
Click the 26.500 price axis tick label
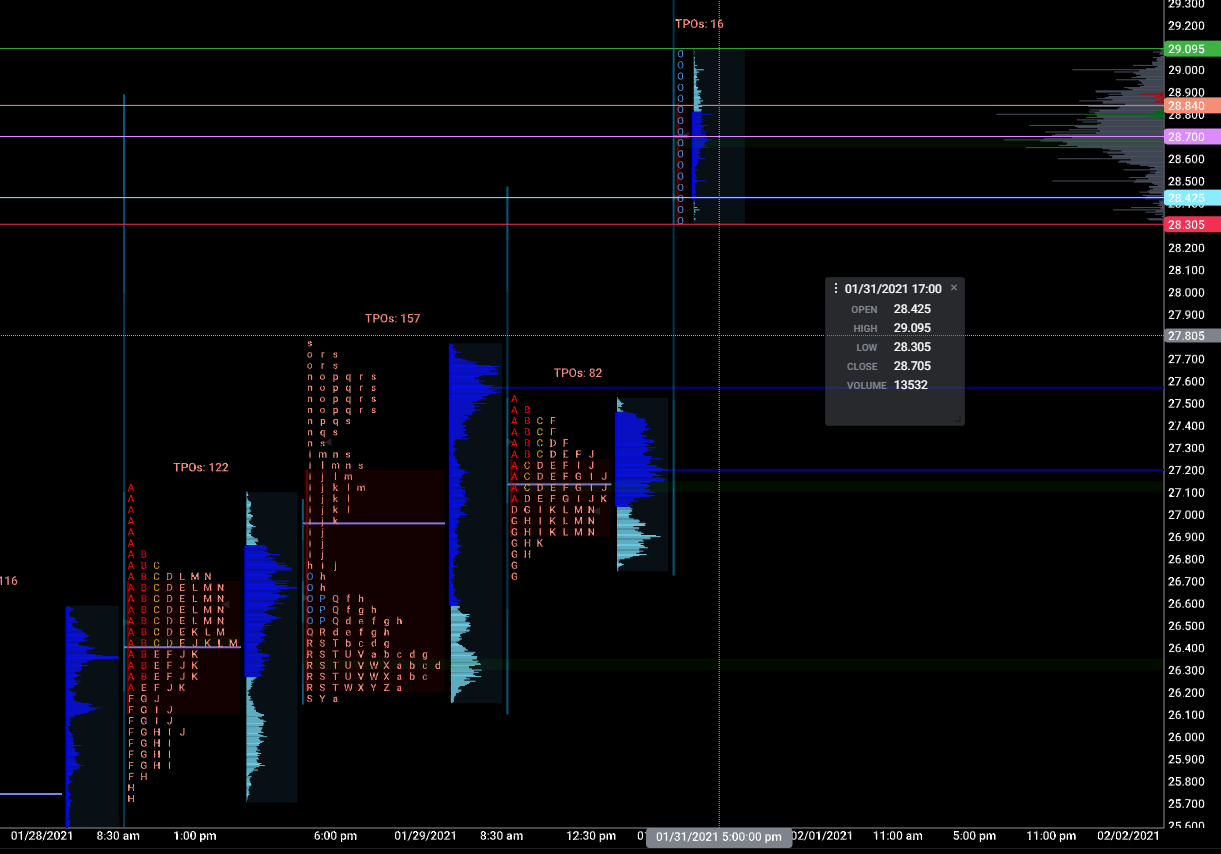tap(1185, 626)
